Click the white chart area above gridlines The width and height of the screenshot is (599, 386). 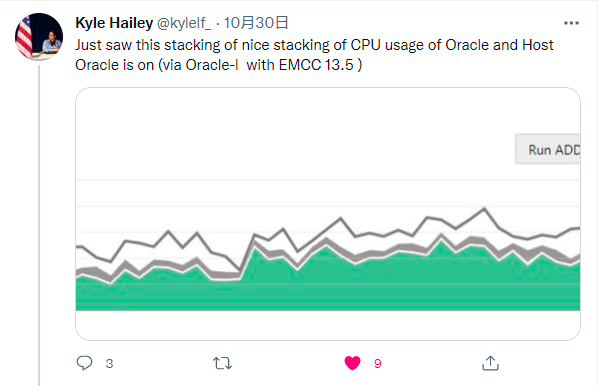(290, 134)
